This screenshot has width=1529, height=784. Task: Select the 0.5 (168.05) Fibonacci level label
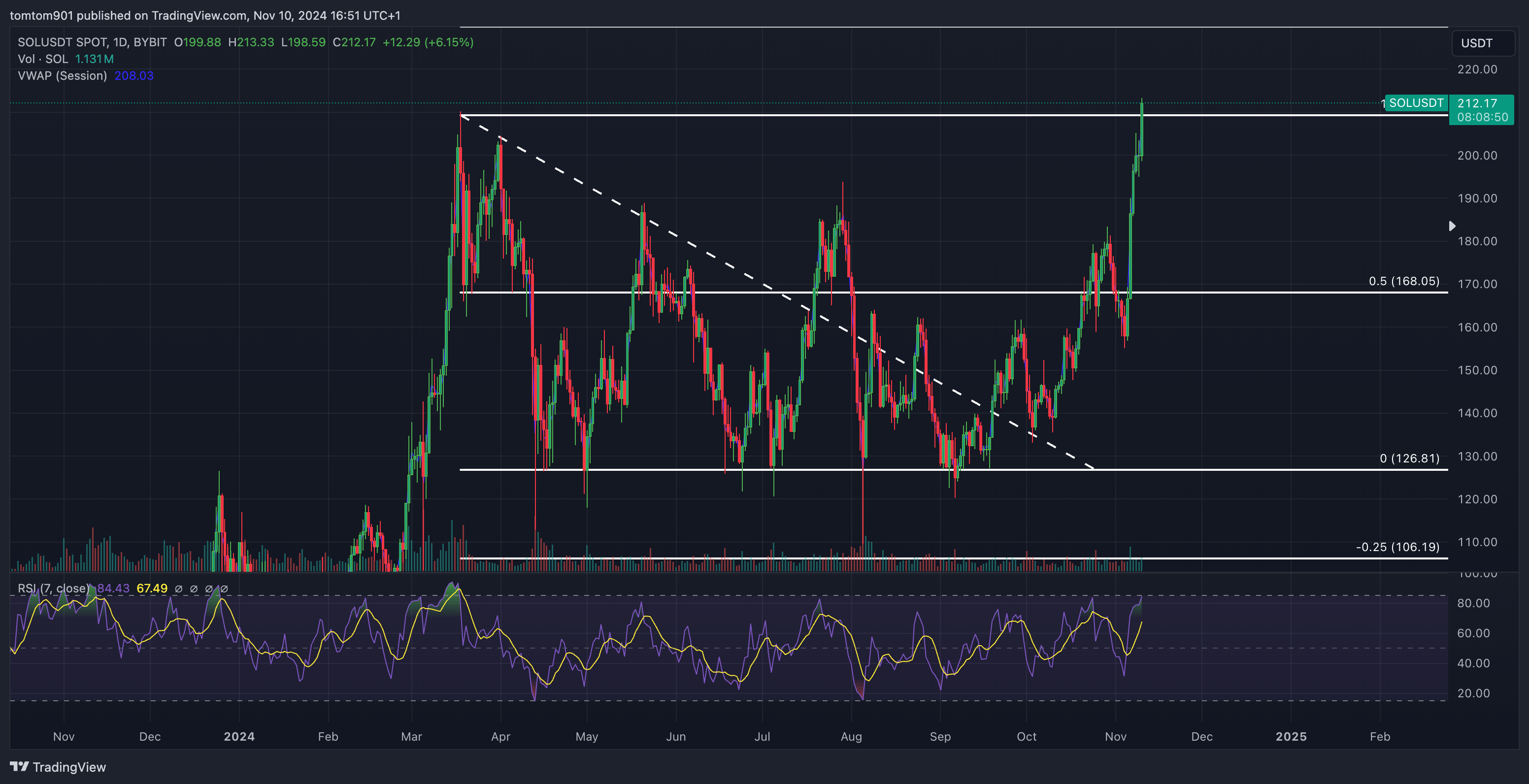click(1404, 281)
